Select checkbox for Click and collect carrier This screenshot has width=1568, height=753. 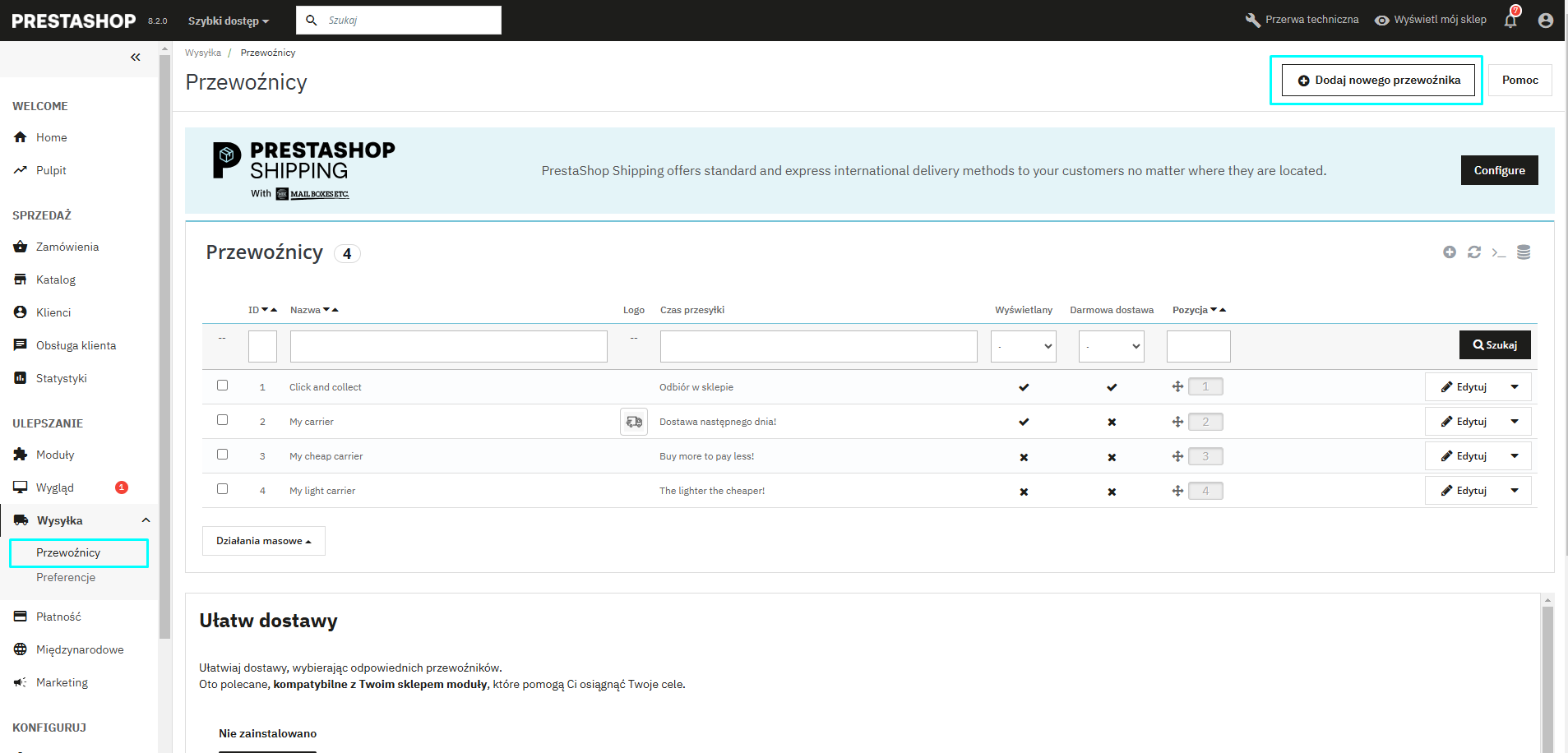222,386
